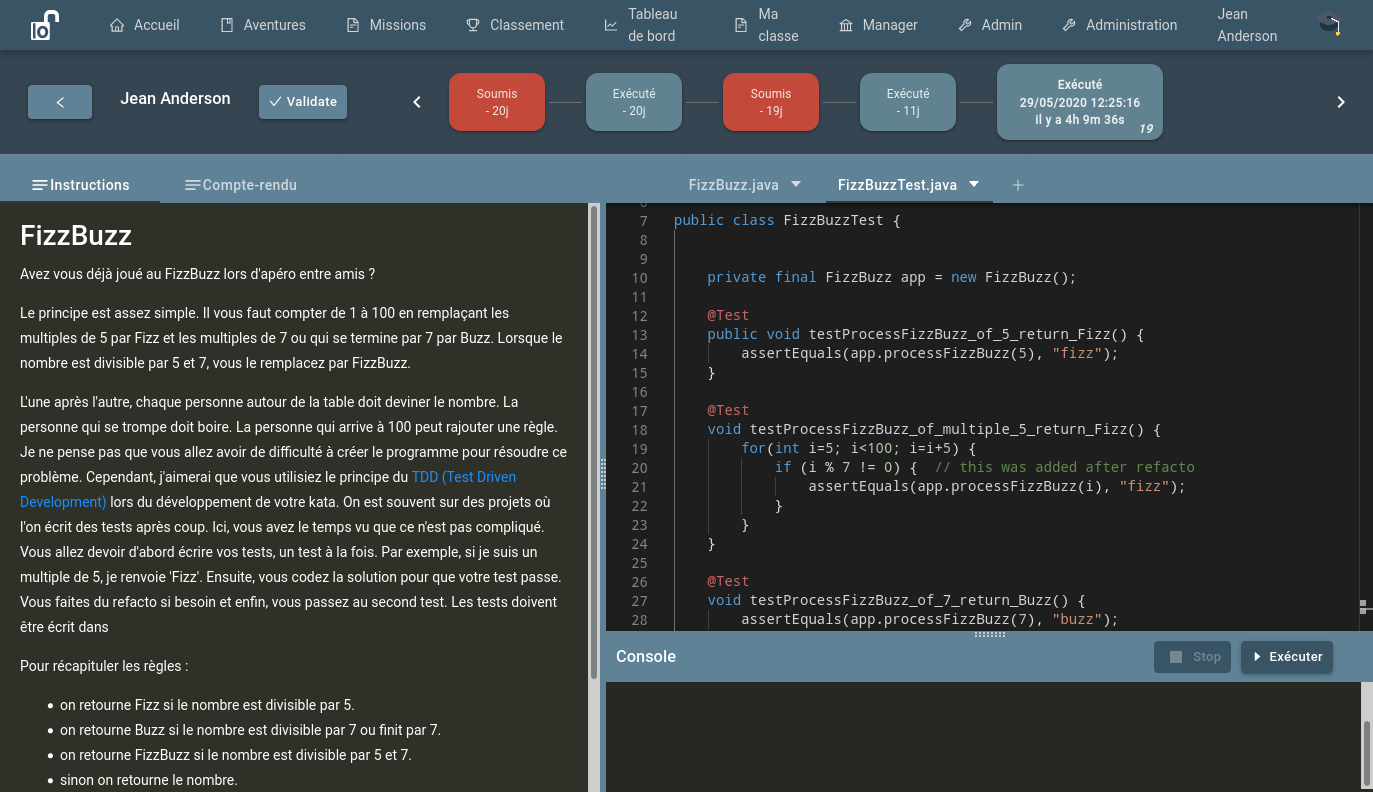
Task: Open the Missions page
Action: point(386,25)
